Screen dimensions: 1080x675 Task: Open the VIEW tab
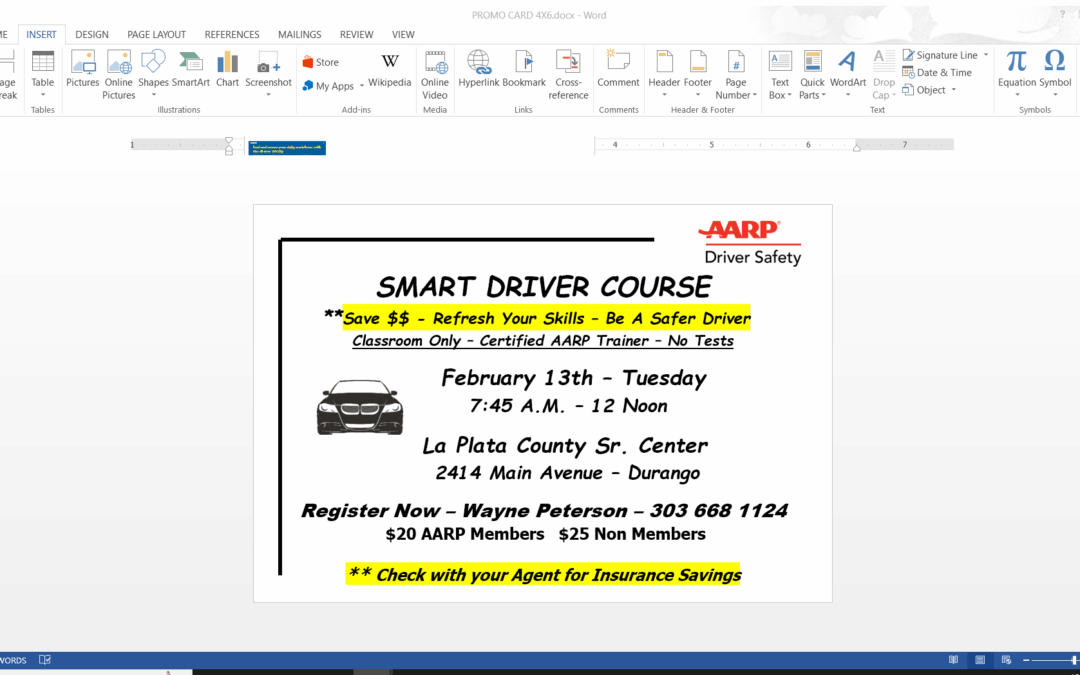tap(404, 34)
